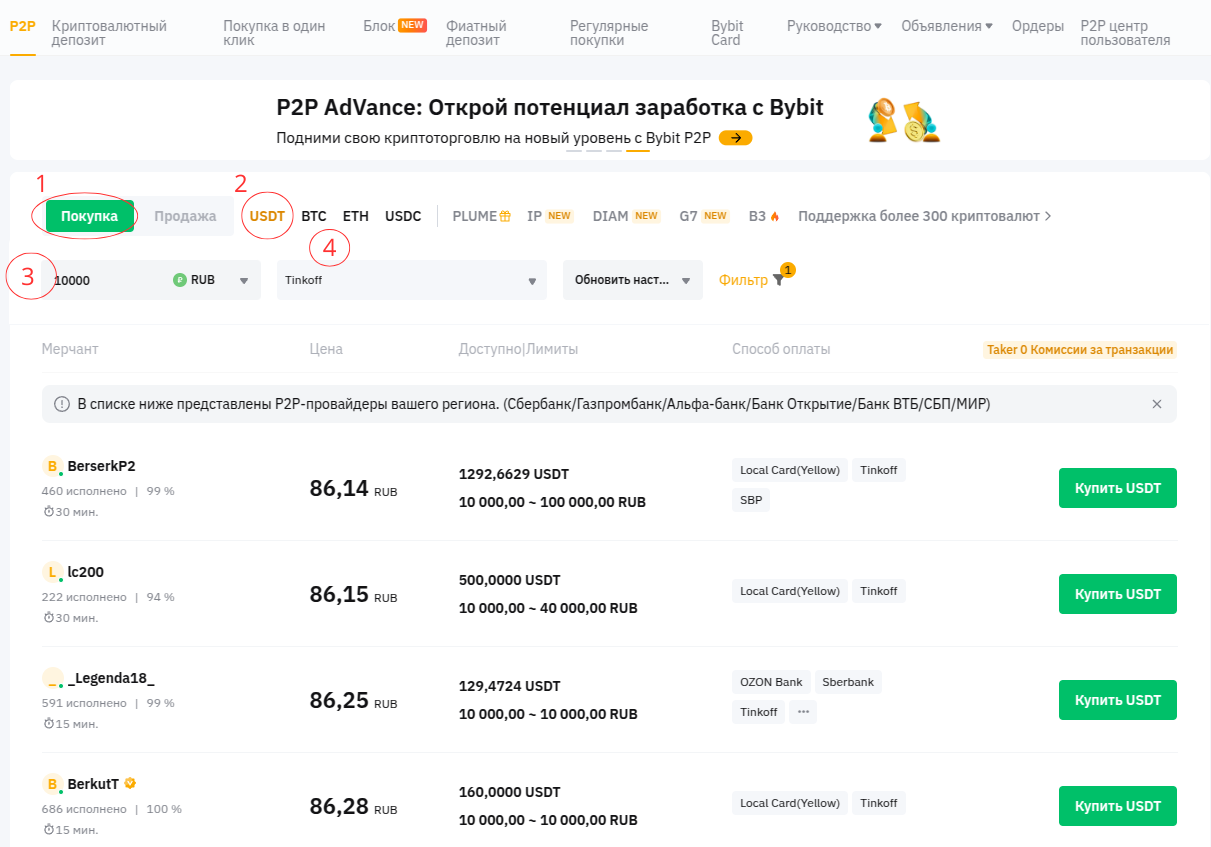Click the BerkutT avatar icon

pyautogui.click(x=53, y=784)
